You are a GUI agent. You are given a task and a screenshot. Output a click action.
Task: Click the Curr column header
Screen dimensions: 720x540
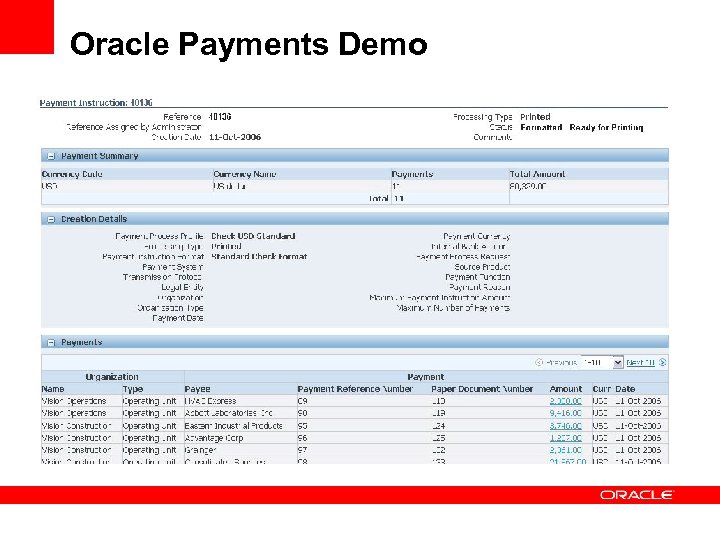click(x=602, y=389)
